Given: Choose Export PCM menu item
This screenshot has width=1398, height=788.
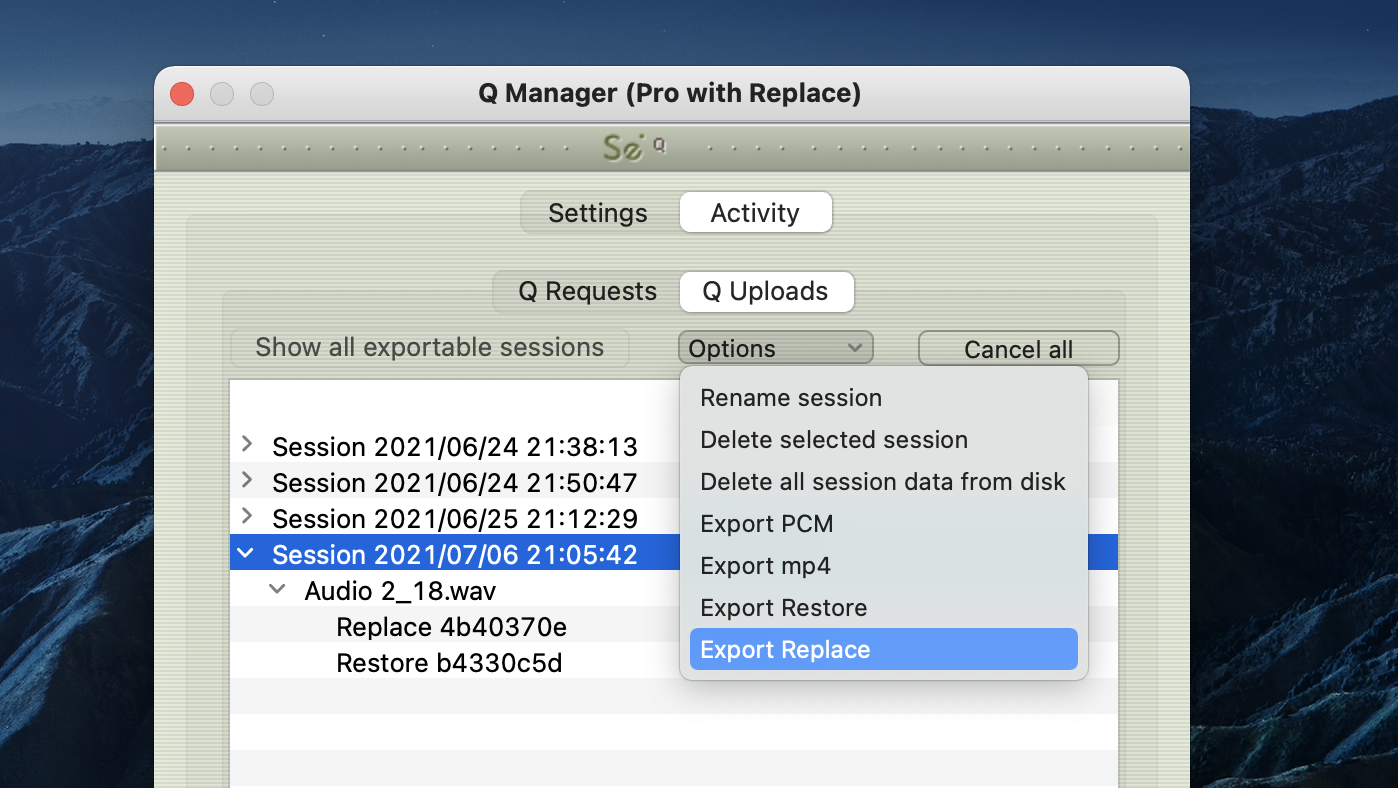Looking at the screenshot, I should (x=767, y=524).
